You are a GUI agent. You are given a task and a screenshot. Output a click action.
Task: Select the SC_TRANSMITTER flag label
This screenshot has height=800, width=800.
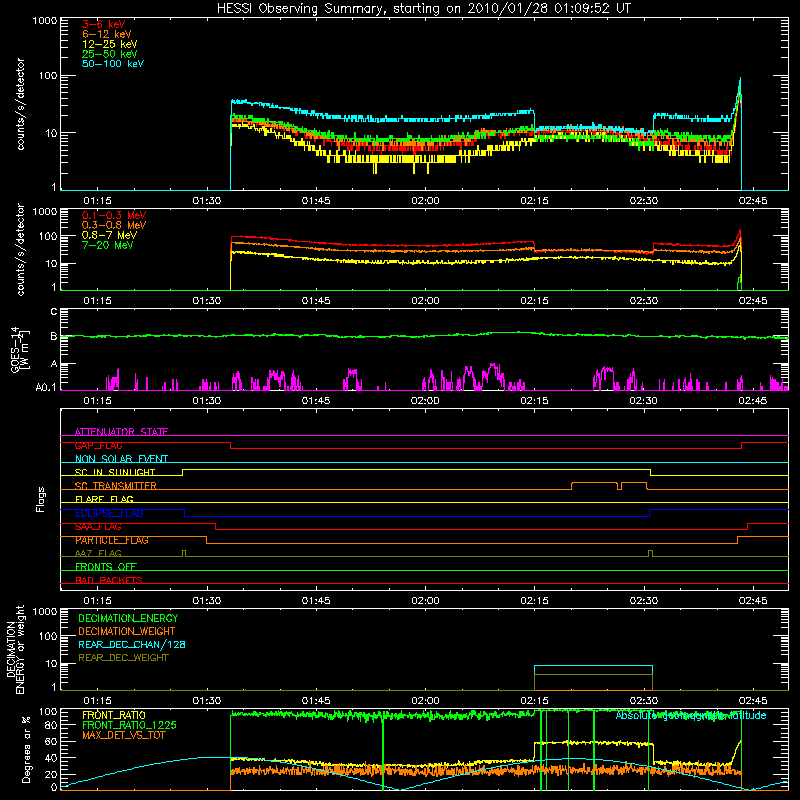(116, 486)
